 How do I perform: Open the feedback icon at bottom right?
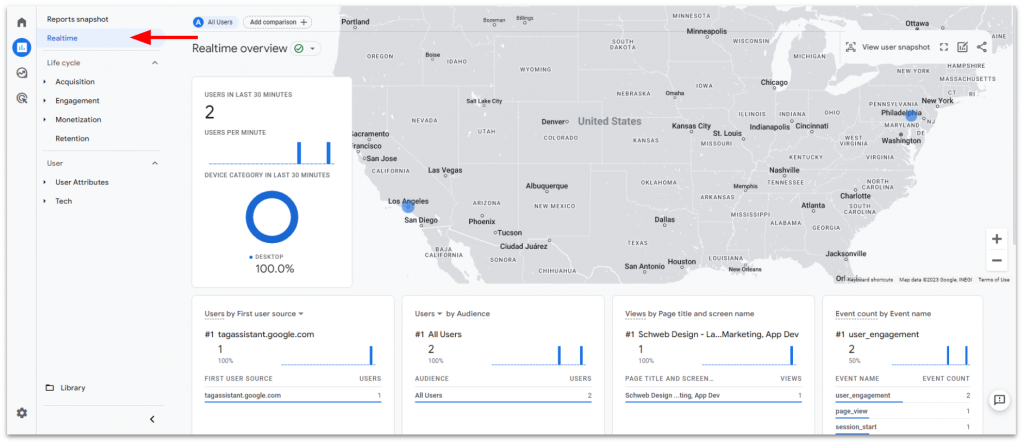998,400
